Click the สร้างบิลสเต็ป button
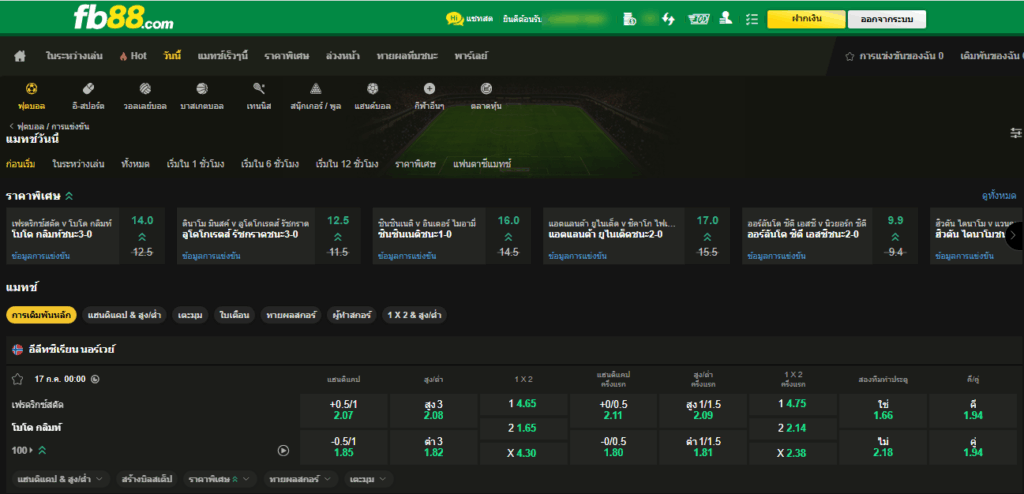1024x494 pixels. point(147,479)
